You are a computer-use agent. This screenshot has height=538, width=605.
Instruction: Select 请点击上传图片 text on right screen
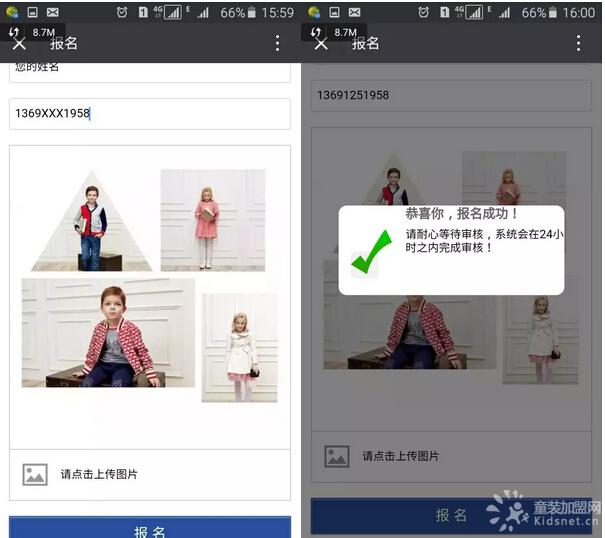(401, 456)
